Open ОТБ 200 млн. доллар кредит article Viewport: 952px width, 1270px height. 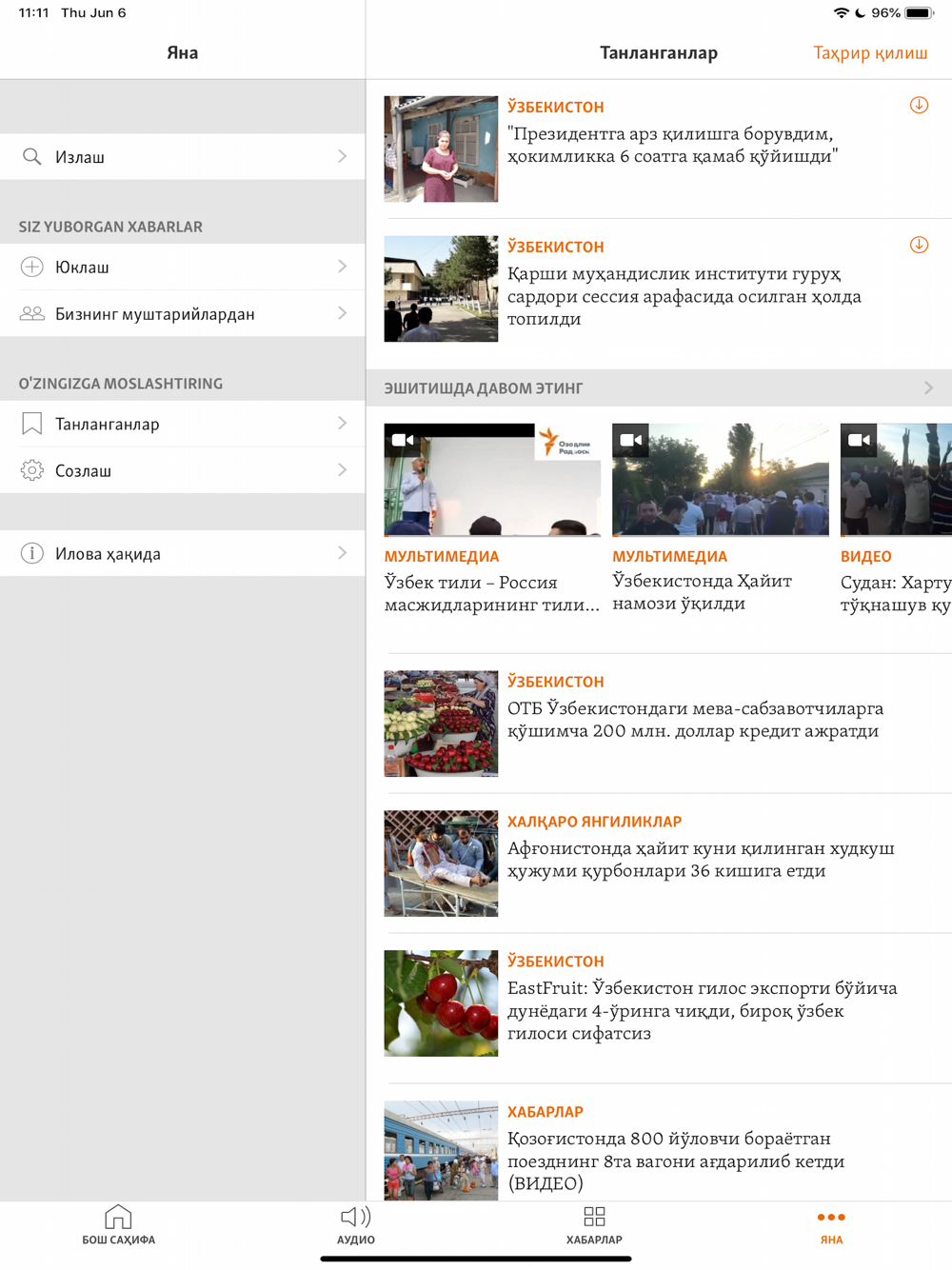coord(695,720)
